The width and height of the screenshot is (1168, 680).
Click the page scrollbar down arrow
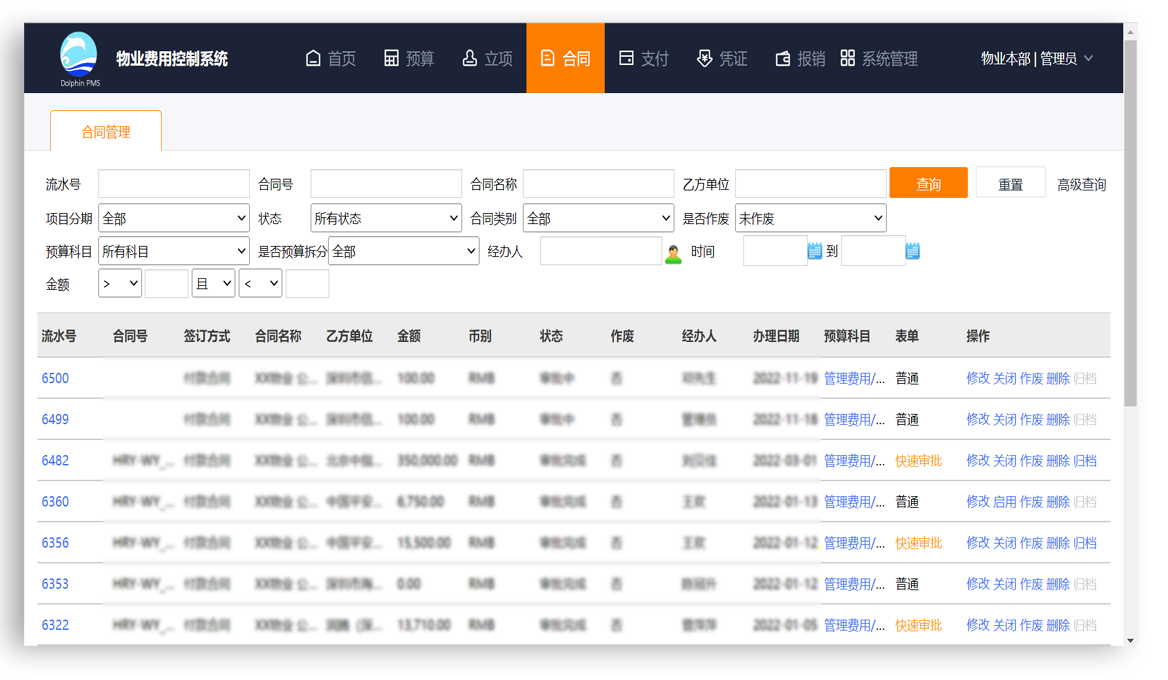pyautogui.click(x=1131, y=640)
